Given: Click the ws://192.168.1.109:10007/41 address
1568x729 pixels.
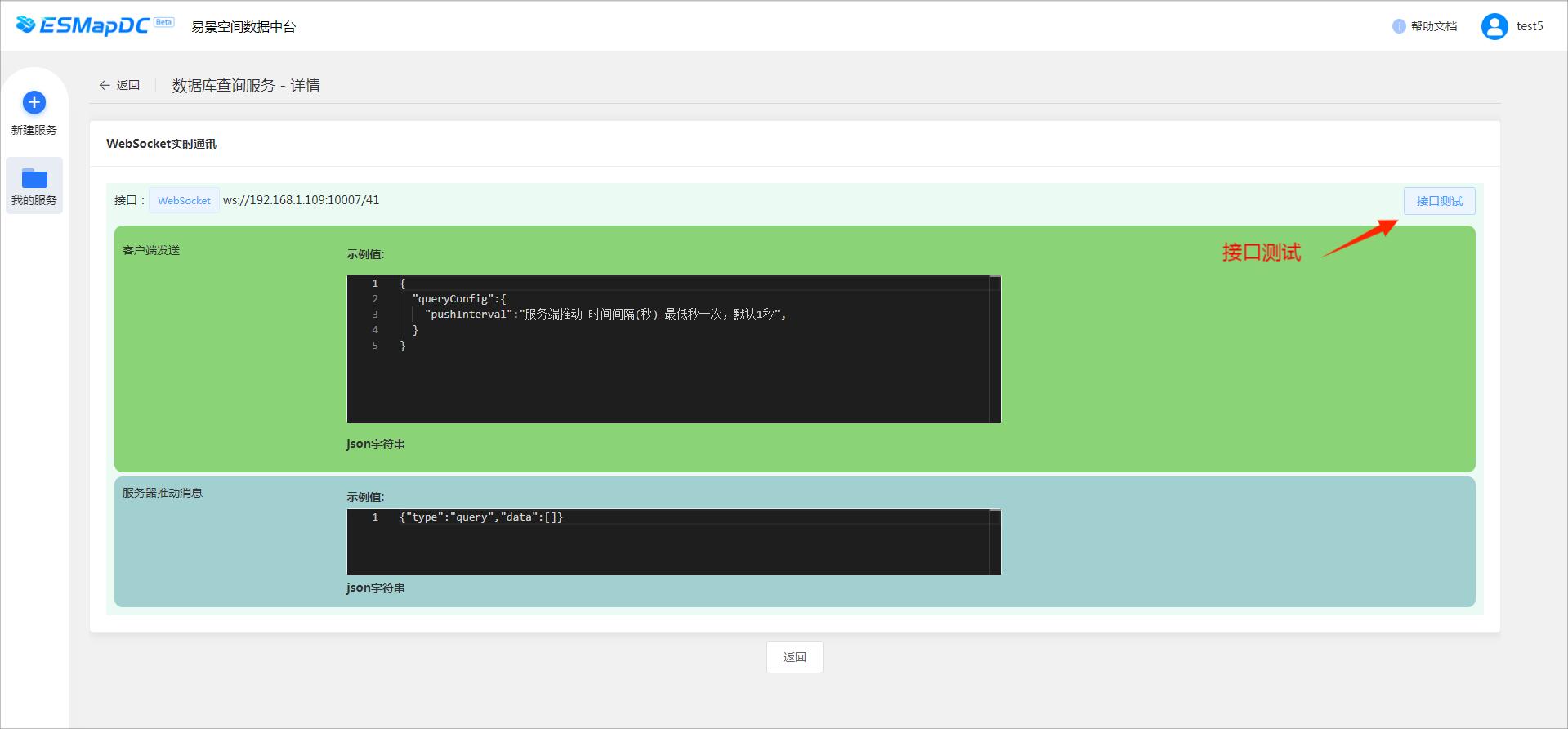Looking at the screenshot, I should coord(301,200).
